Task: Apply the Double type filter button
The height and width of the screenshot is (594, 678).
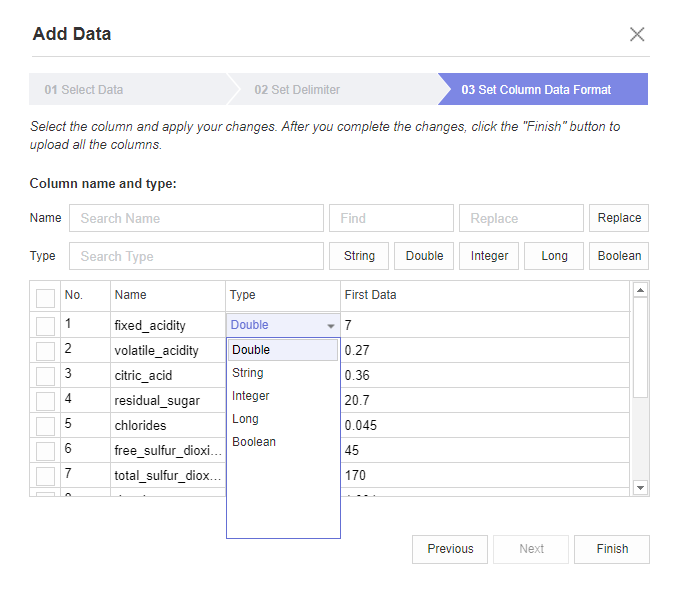Action: tap(424, 256)
